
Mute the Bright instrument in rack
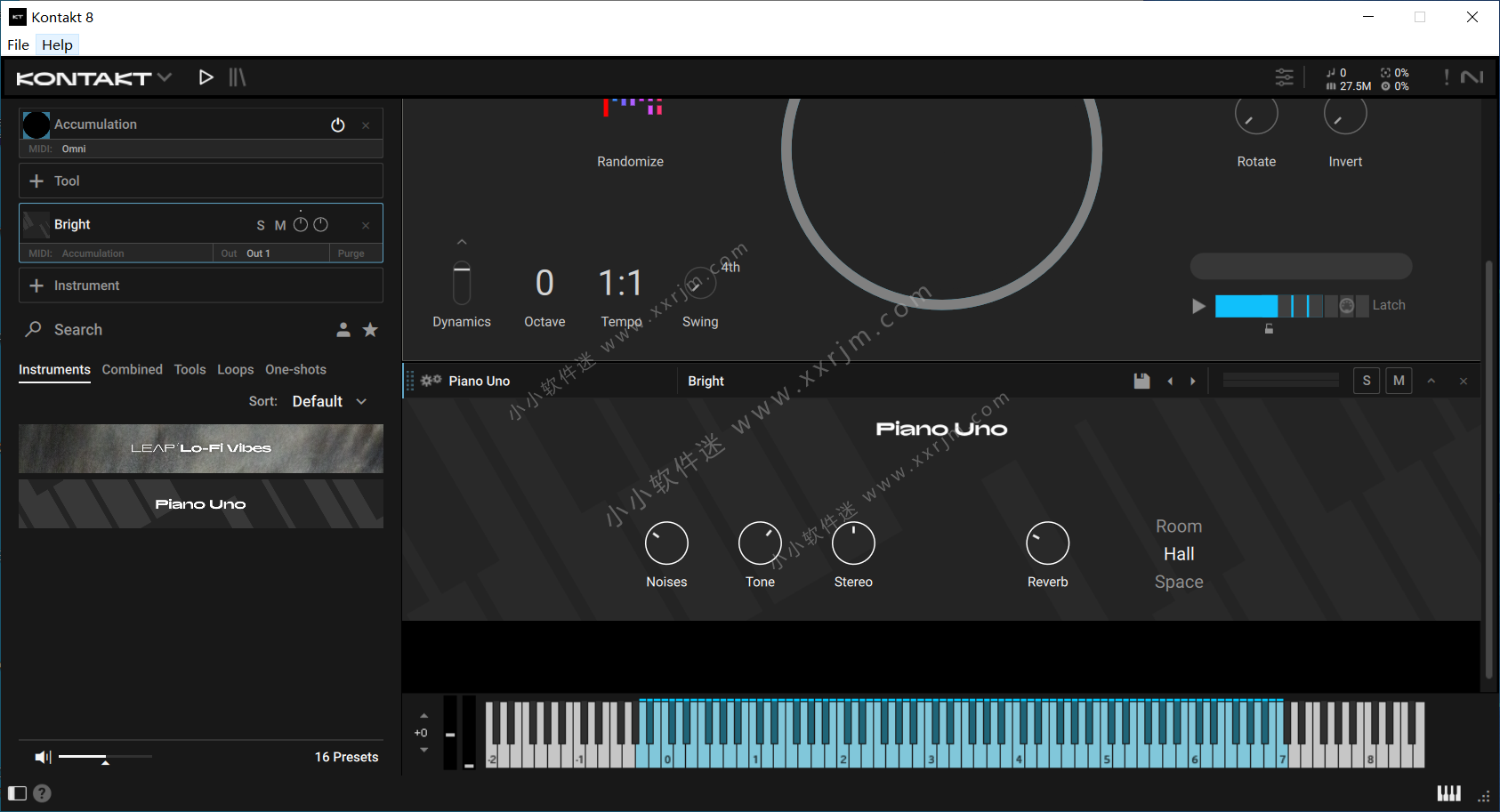(280, 226)
